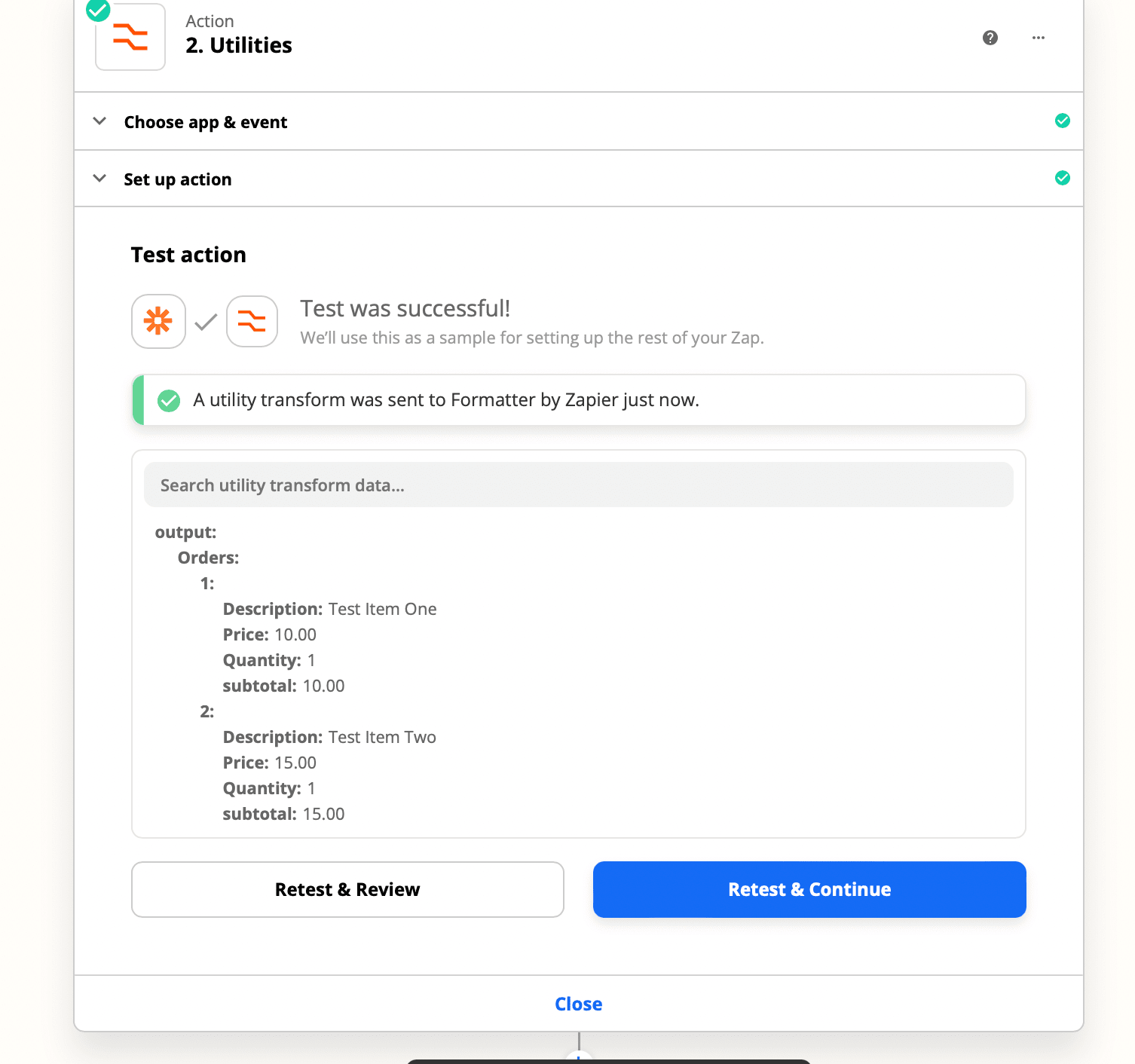Click the green checkmark on Choose app & event
Viewport: 1135px width, 1064px height.
1063,121
